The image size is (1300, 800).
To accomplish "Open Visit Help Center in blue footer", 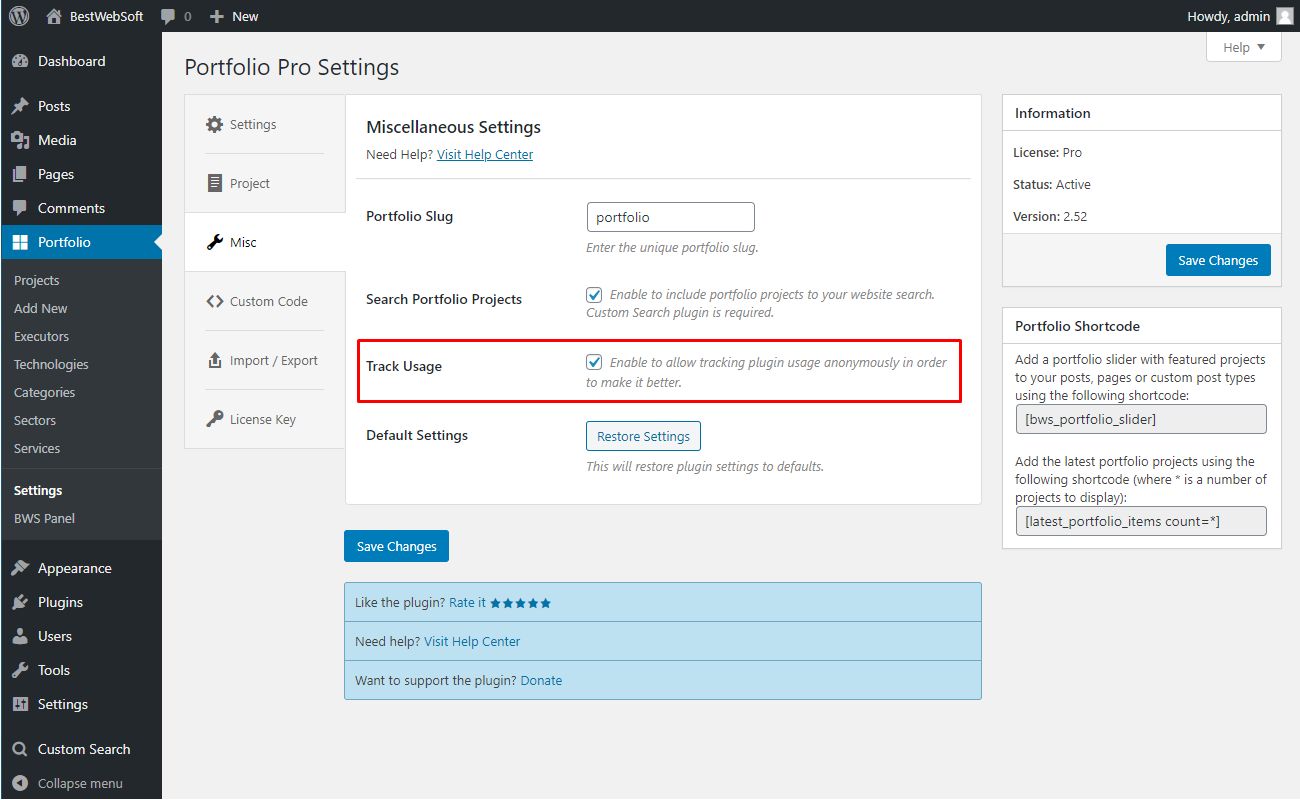I will [x=472, y=641].
